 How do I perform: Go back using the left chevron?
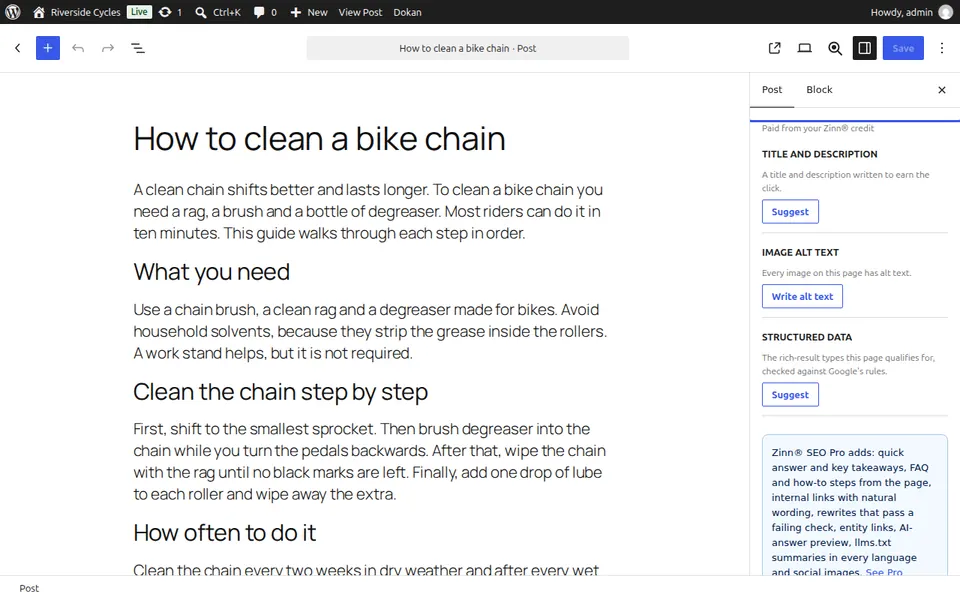tap(18, 48)
